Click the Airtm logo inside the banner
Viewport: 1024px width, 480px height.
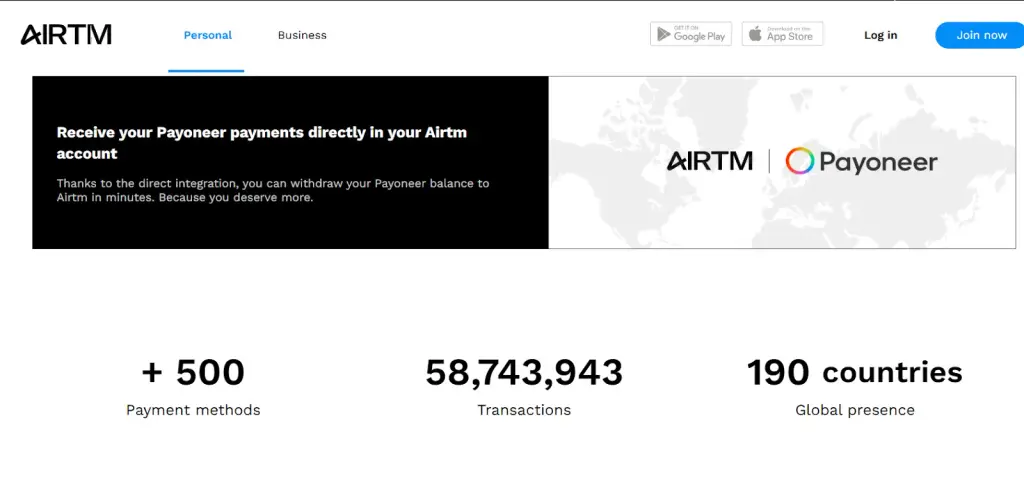coord(710,161)
